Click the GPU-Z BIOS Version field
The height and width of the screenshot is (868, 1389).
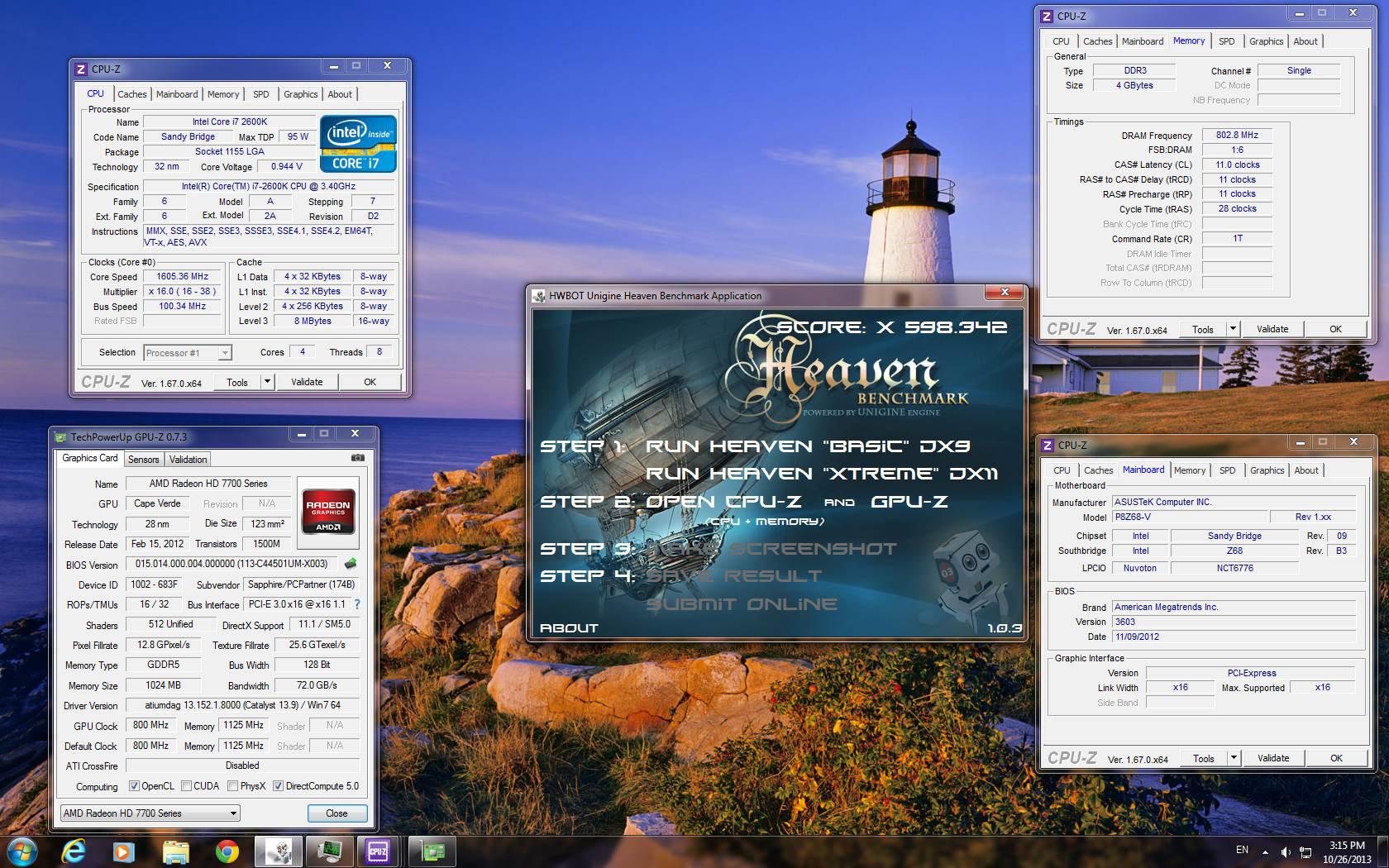click(232, 564)
